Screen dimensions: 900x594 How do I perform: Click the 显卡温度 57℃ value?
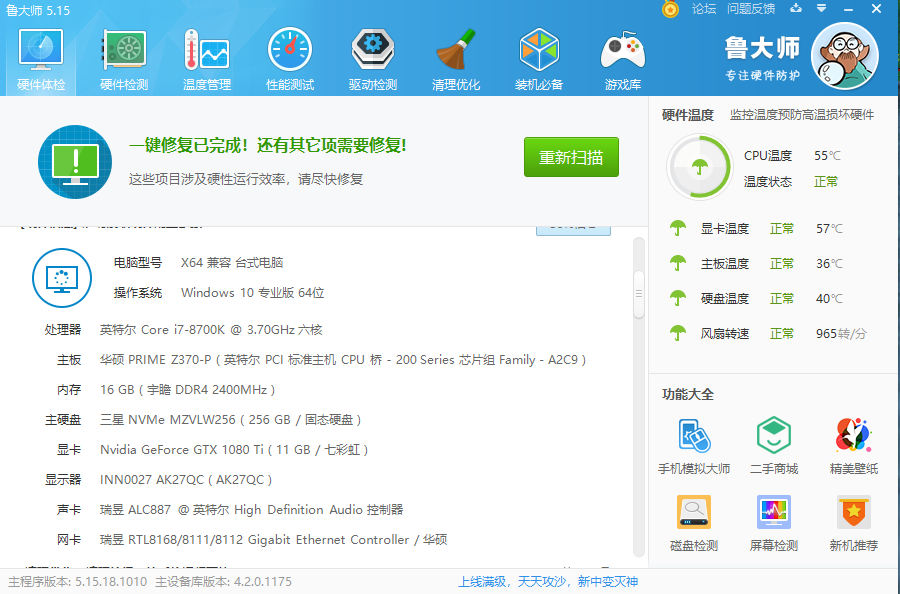(x=829, y=228)
